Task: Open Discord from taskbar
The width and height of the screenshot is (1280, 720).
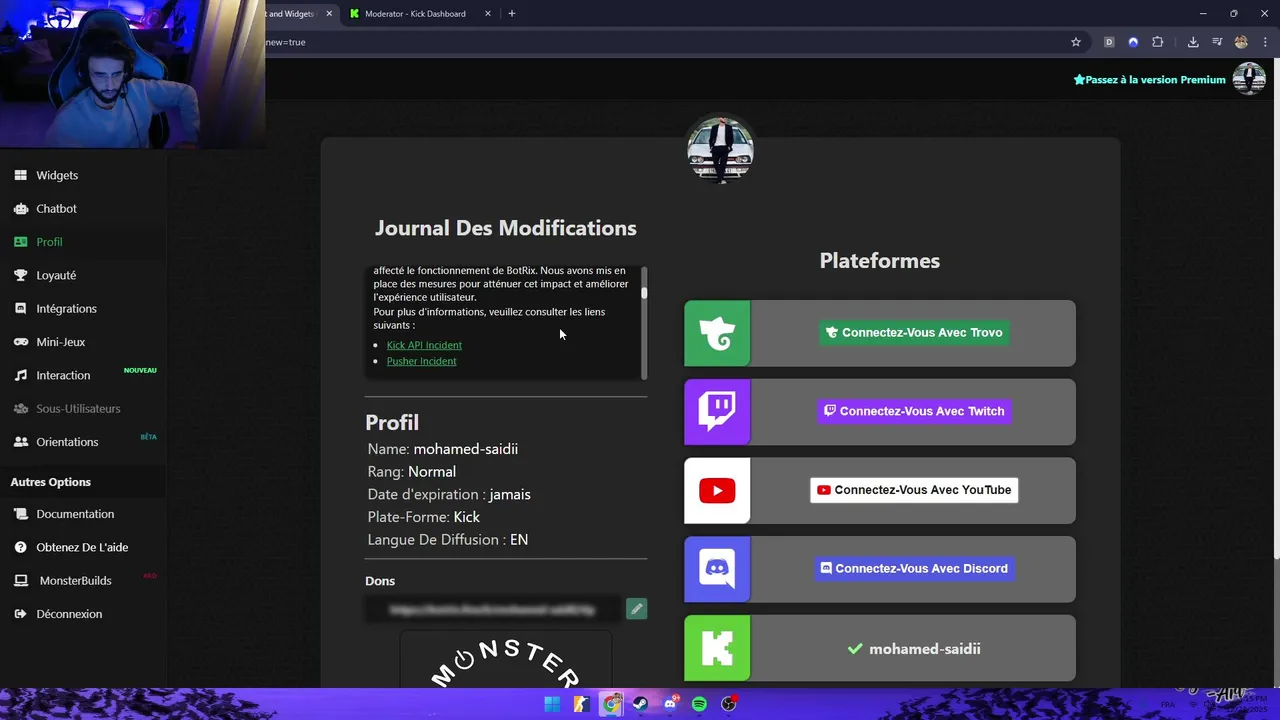Action: click(670, 704)
